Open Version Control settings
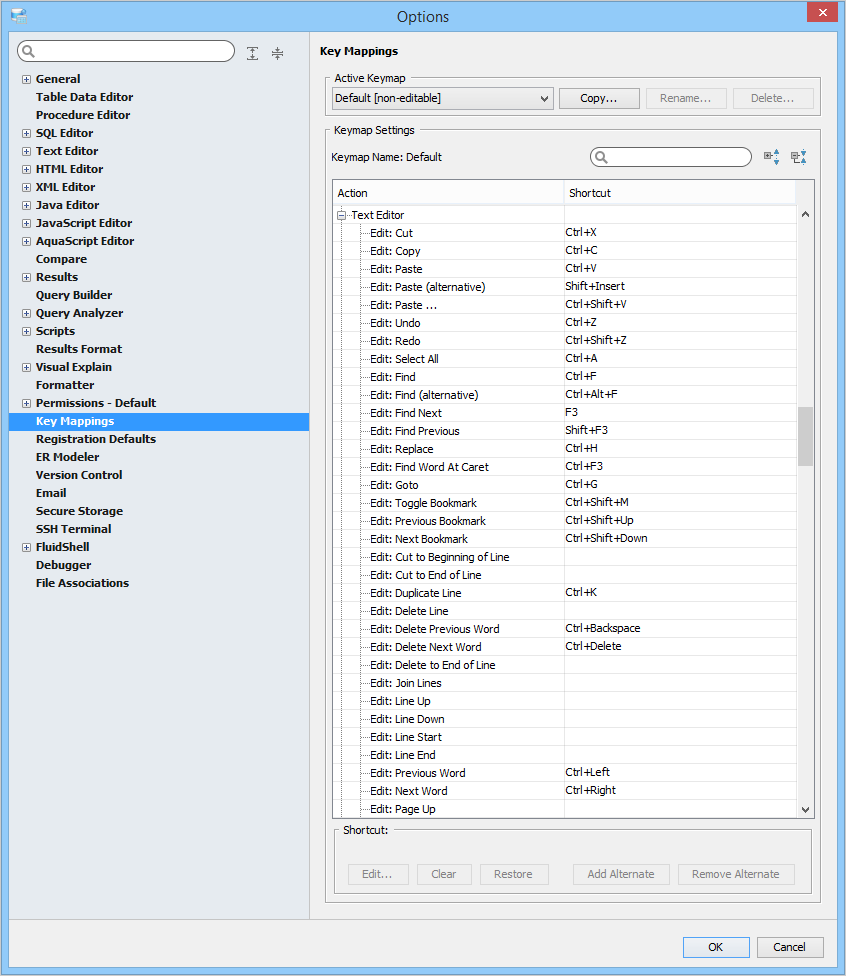Screen dimensions: 846x976 tap(78, 476)
